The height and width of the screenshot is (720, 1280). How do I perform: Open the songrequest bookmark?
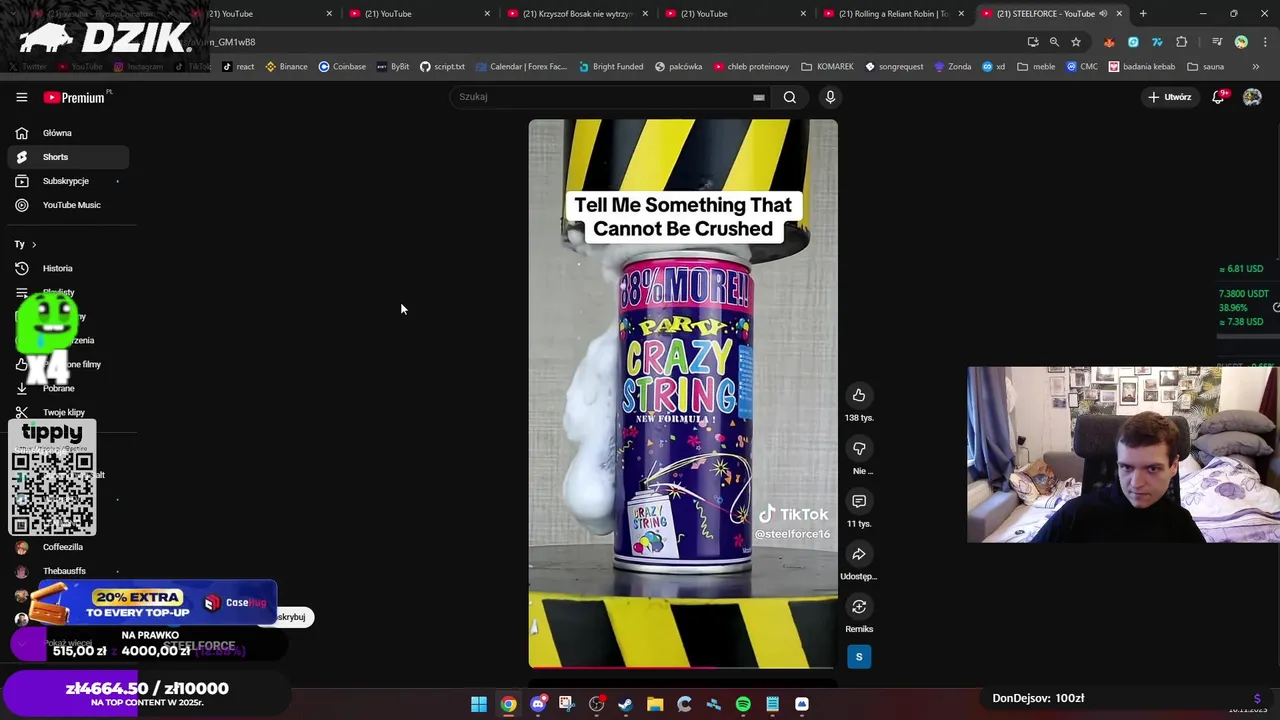[894, 67]
